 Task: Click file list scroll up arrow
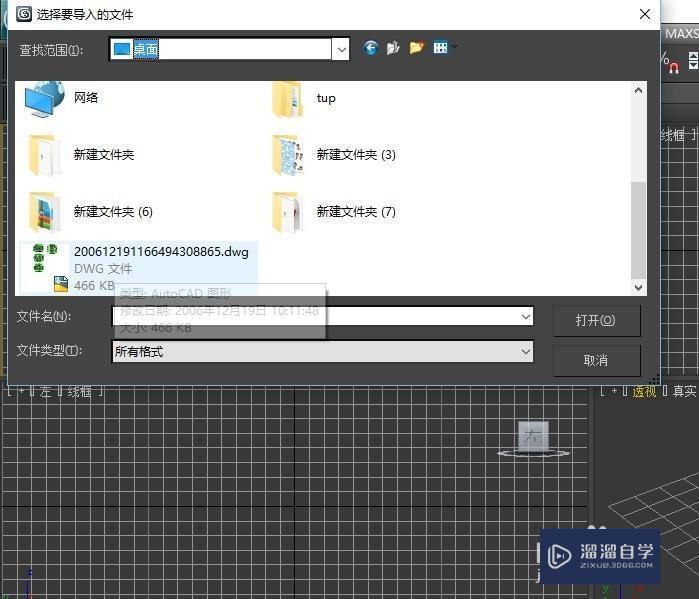point(638,90)
